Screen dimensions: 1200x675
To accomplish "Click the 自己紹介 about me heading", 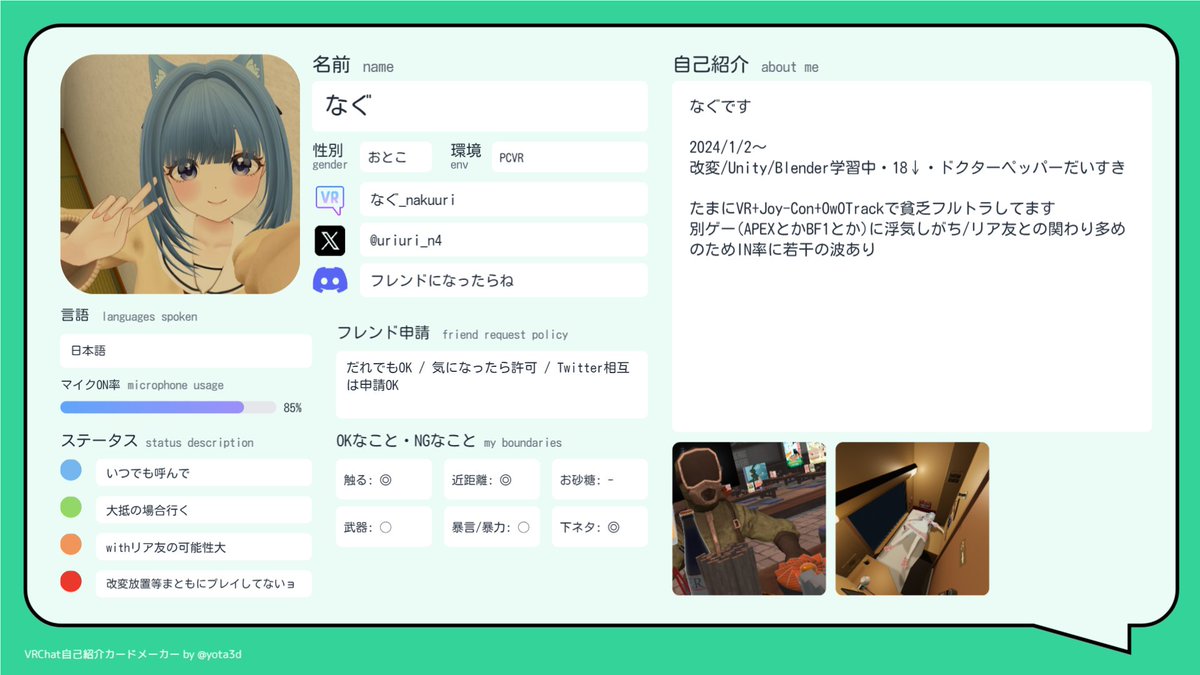I will click(x=746, y=66).
